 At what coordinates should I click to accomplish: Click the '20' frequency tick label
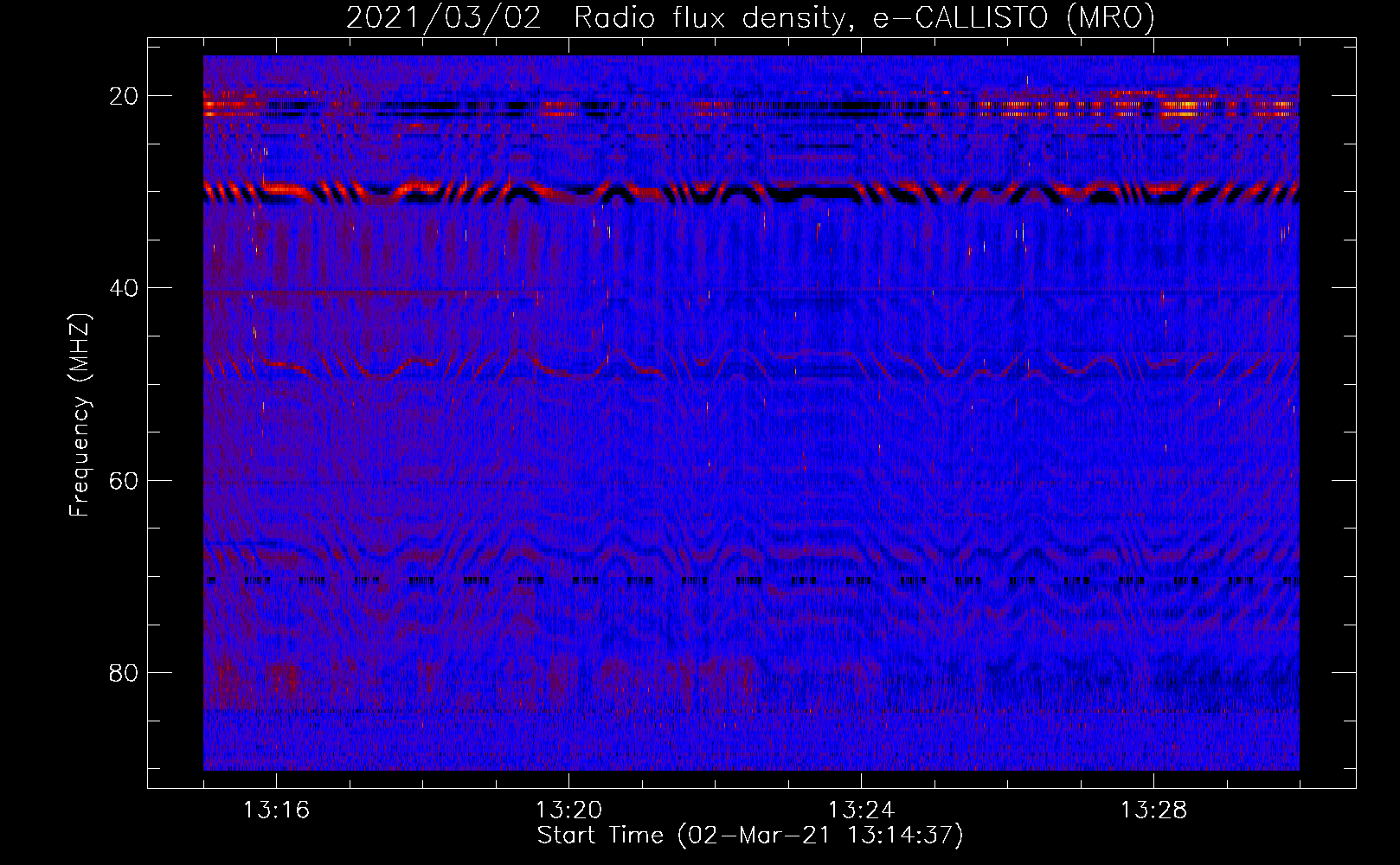125,96
